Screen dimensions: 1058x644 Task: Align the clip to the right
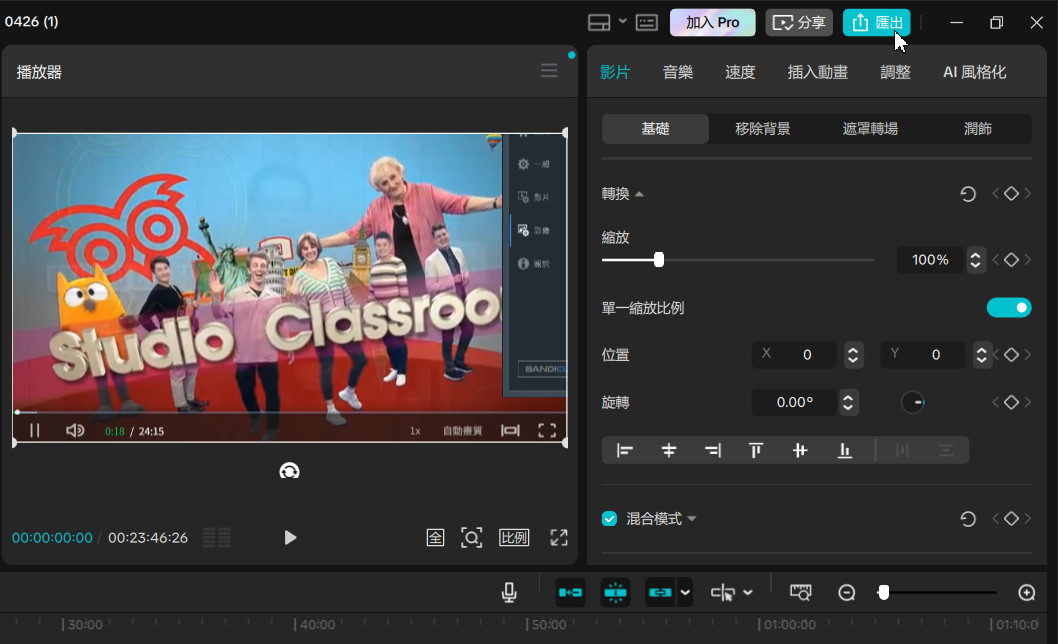[713, 450]
